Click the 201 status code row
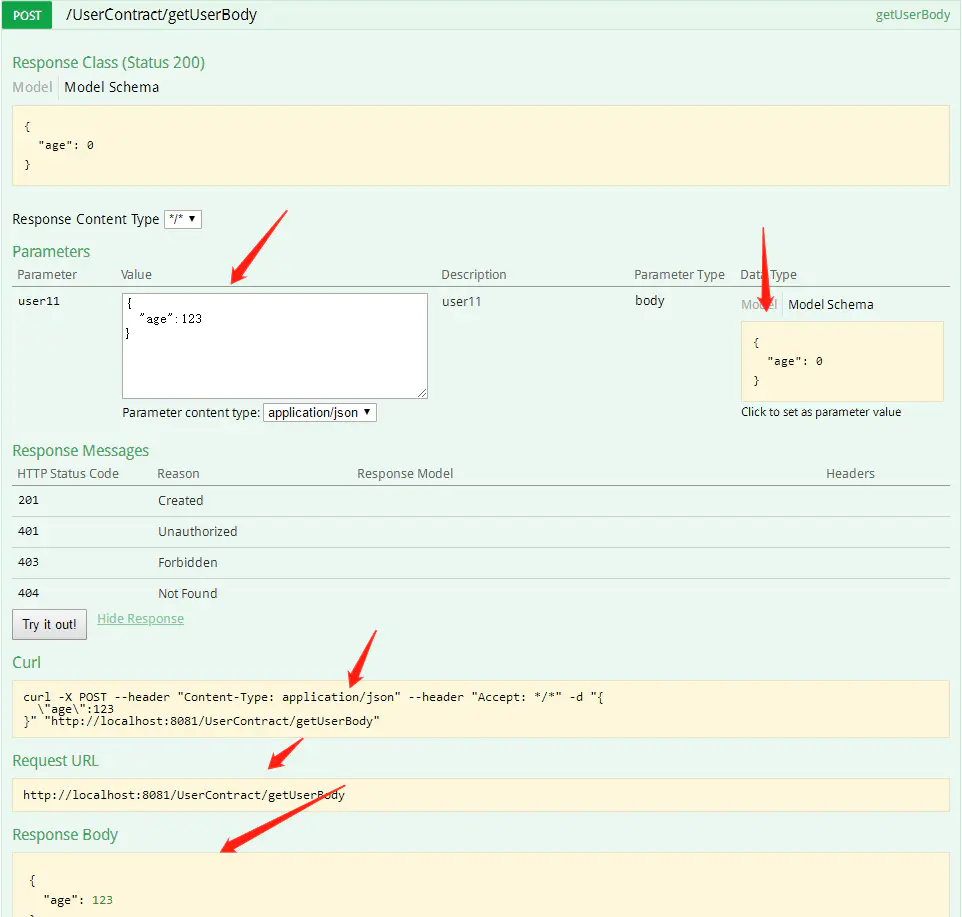The width and height of the screenshot is (962, 917). (x=481, y=501)
